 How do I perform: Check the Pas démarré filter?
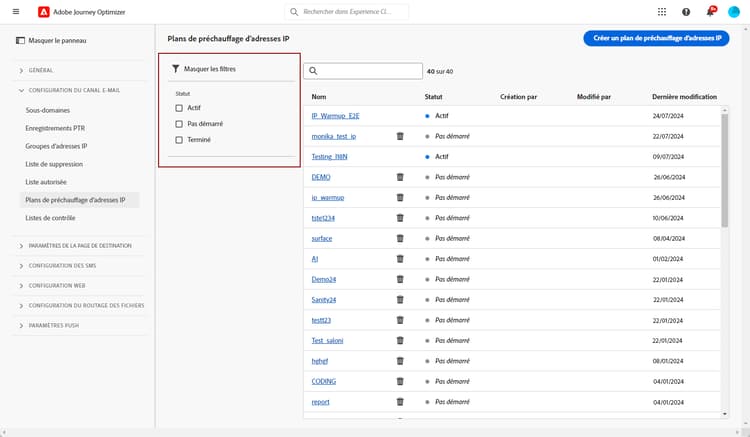click(x=179, y=123)
